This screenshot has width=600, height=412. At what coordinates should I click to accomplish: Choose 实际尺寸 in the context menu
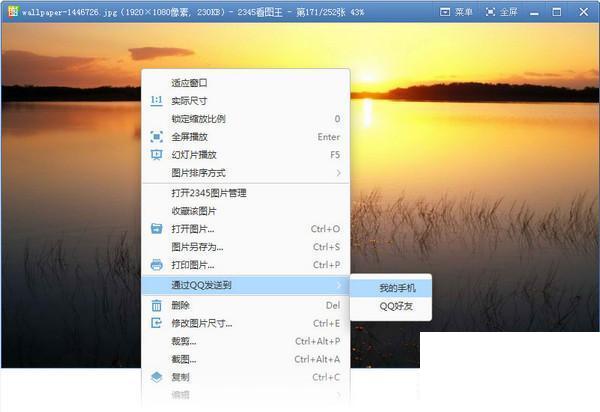coord(245,101)
